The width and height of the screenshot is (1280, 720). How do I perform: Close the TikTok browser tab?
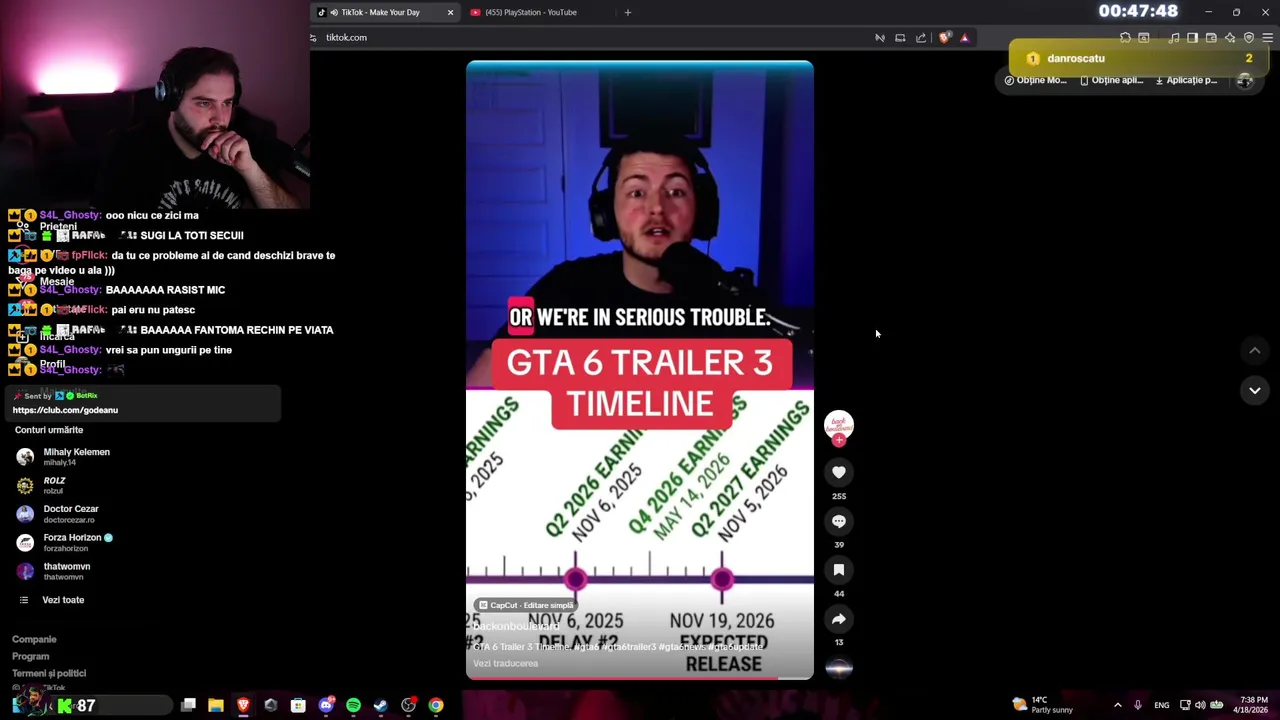click(x=450, y=12)
